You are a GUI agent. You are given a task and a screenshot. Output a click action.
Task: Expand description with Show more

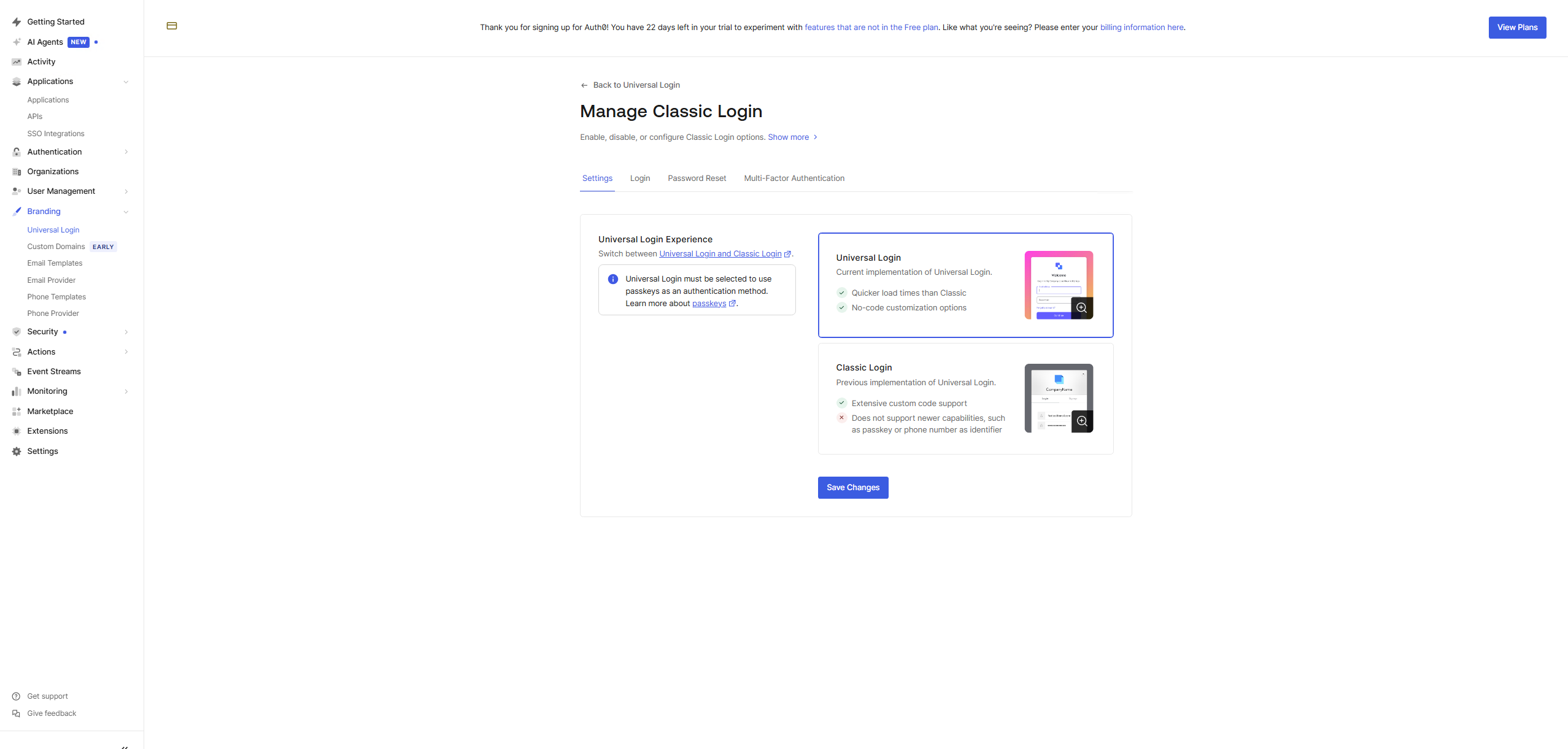click(792, 137)
